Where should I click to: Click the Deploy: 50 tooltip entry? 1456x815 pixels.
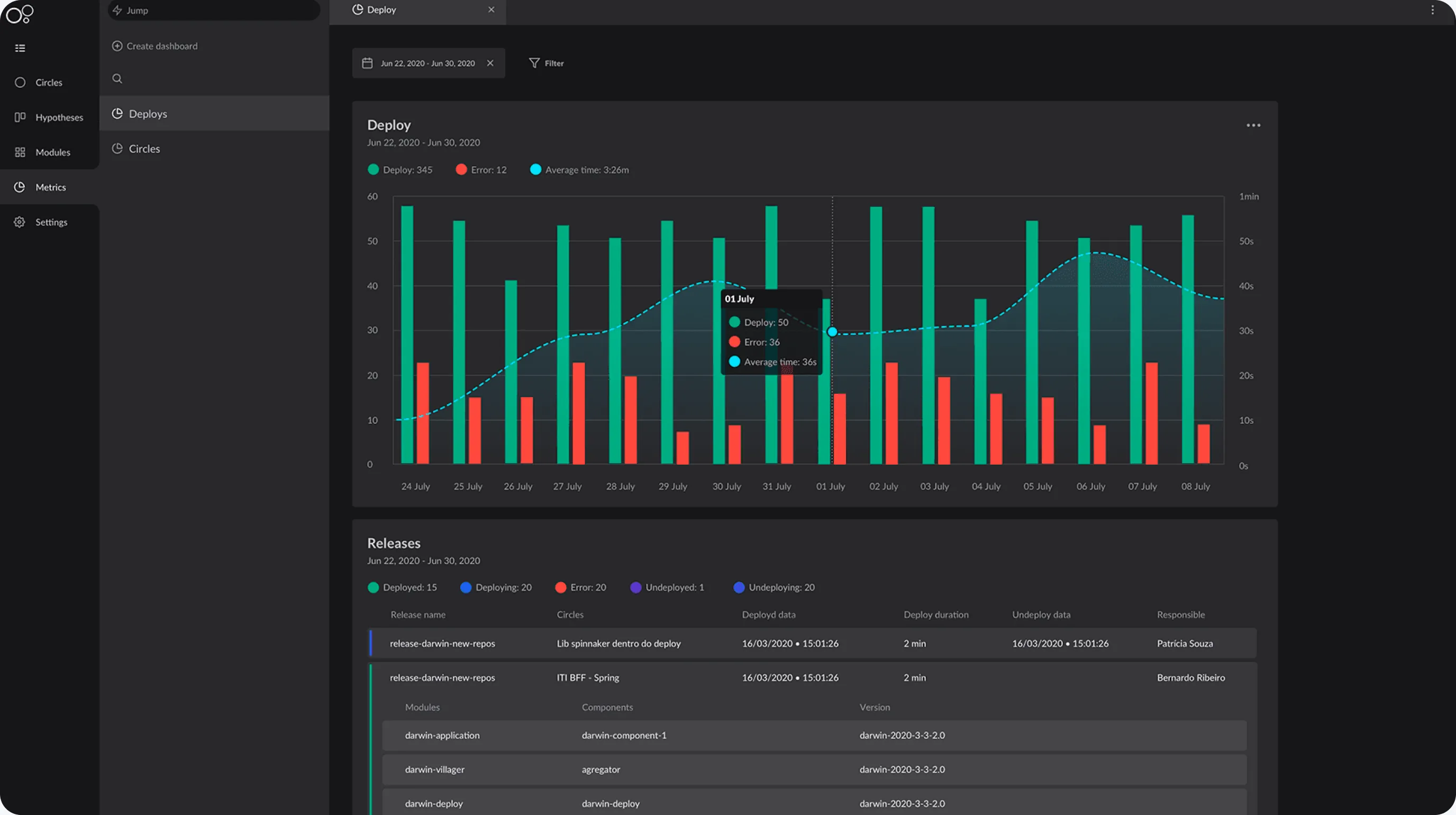pyautogui.click(x=759, y=322)
